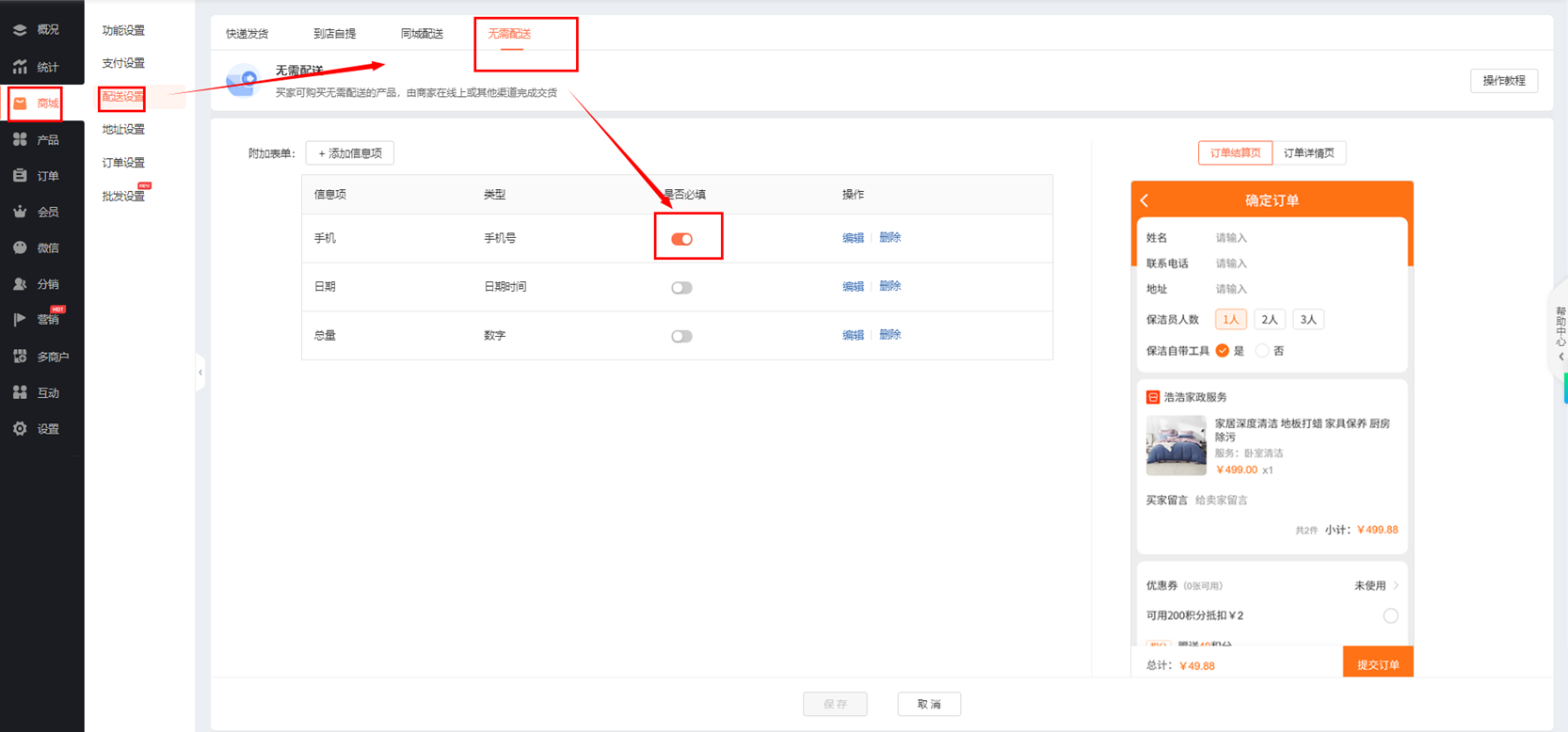Choose 1人 for 保洁员人数
Viewport: 1568px width, 732px height.
1231,320
